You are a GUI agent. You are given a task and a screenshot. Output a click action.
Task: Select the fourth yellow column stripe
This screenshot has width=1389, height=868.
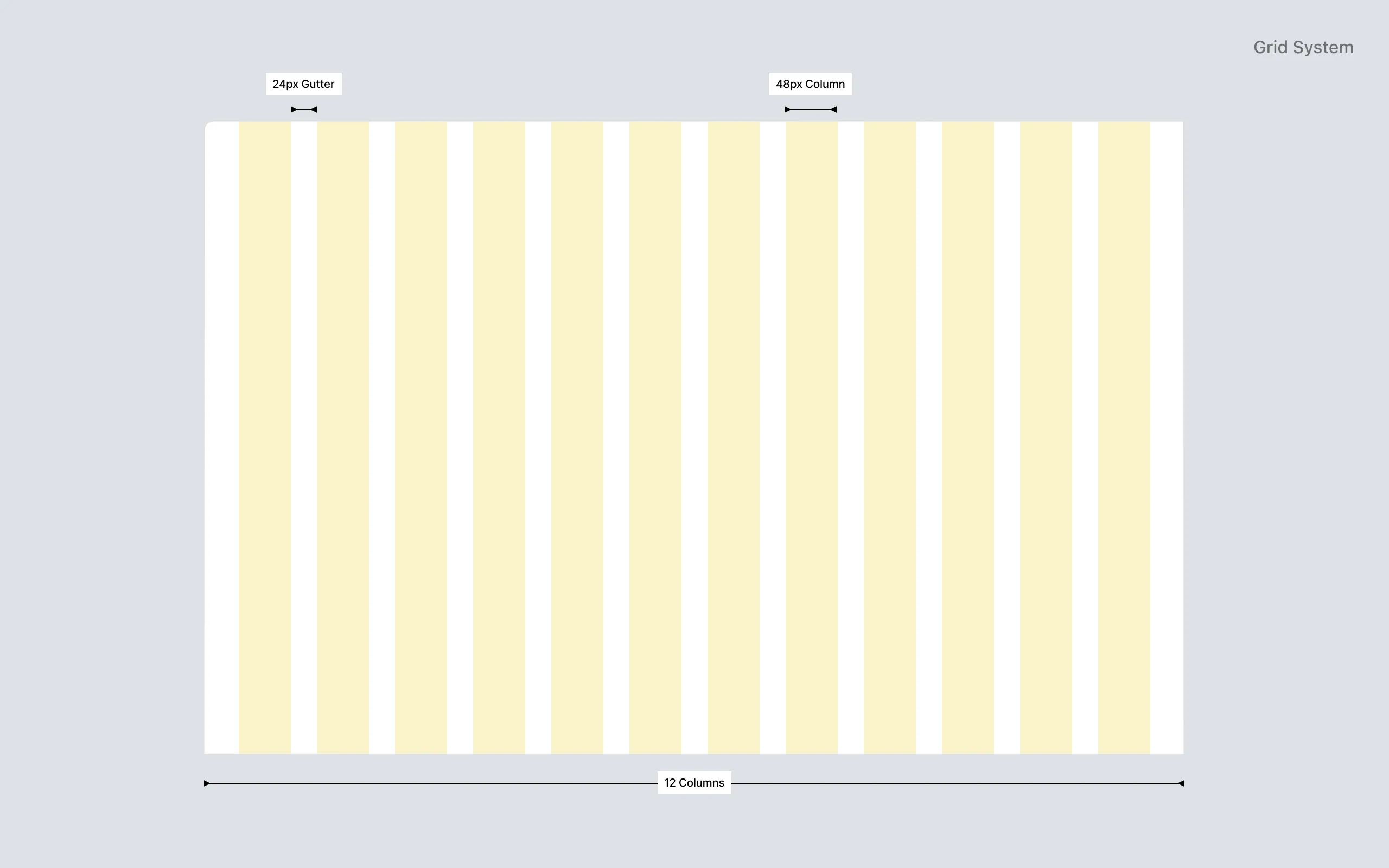(x=499, y=436)
